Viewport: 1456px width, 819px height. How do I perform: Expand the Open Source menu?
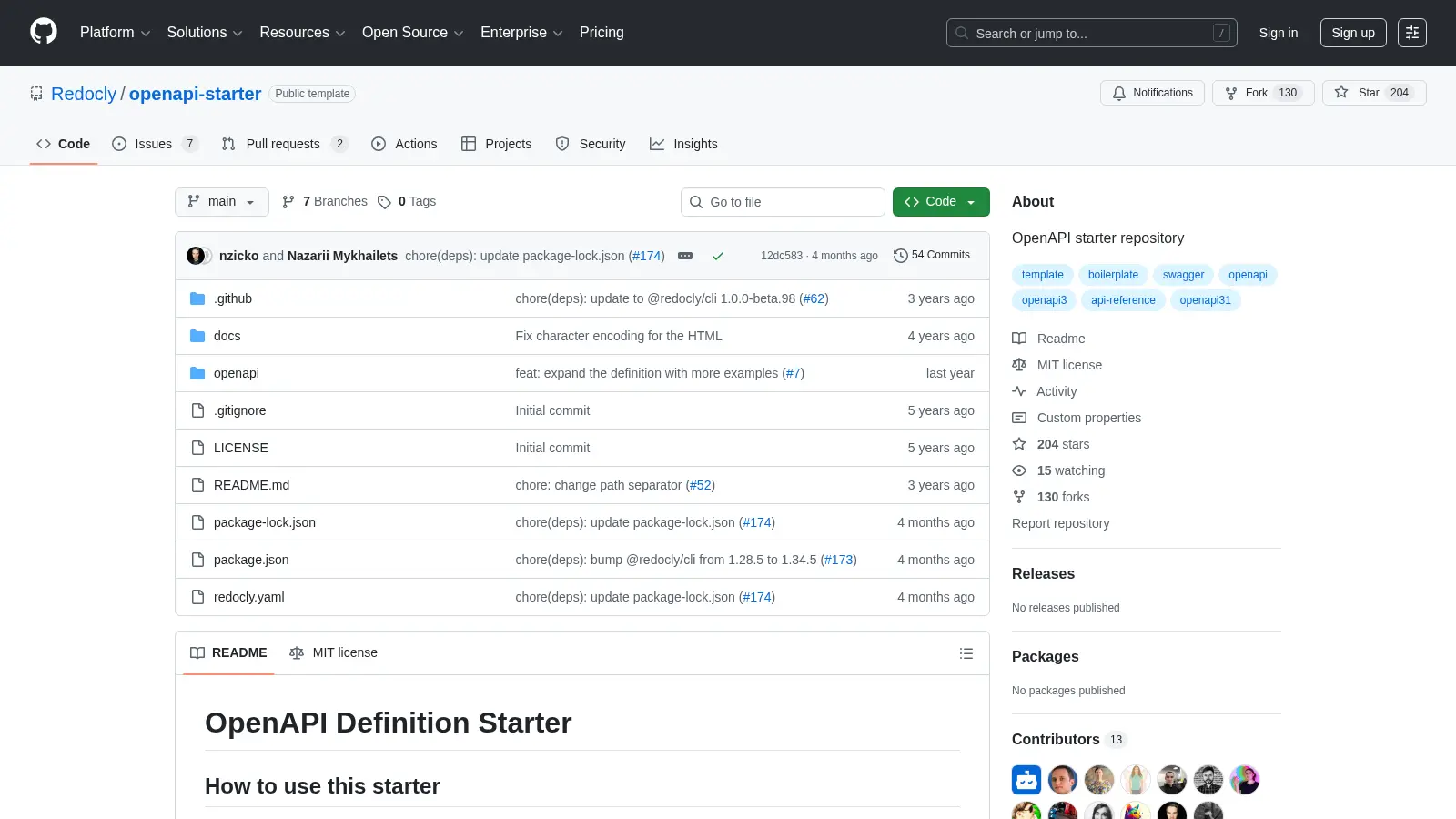(x=413, y=33)
